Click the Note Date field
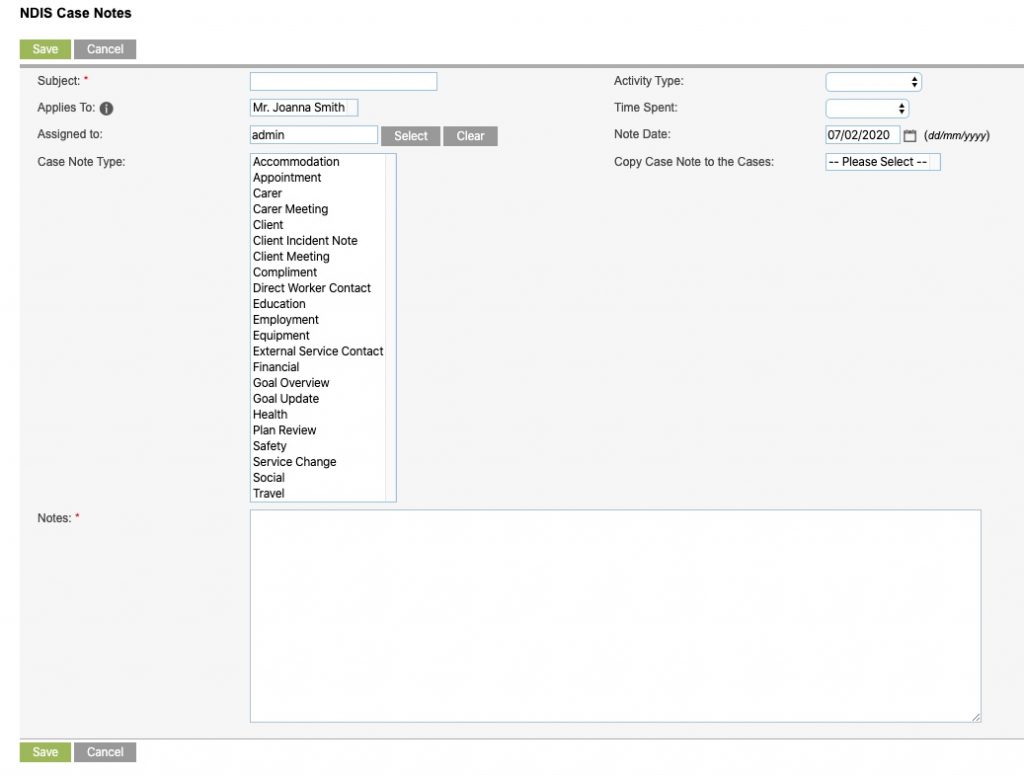This screenshot has height=775, width=1024. pyautogui.click(x=862, y=135)
